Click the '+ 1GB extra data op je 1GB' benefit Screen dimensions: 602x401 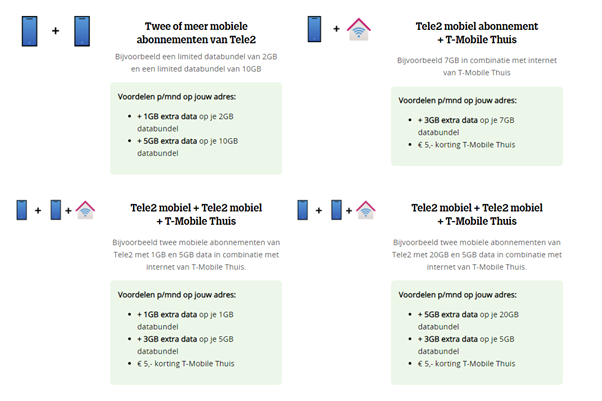click(185, 320)
